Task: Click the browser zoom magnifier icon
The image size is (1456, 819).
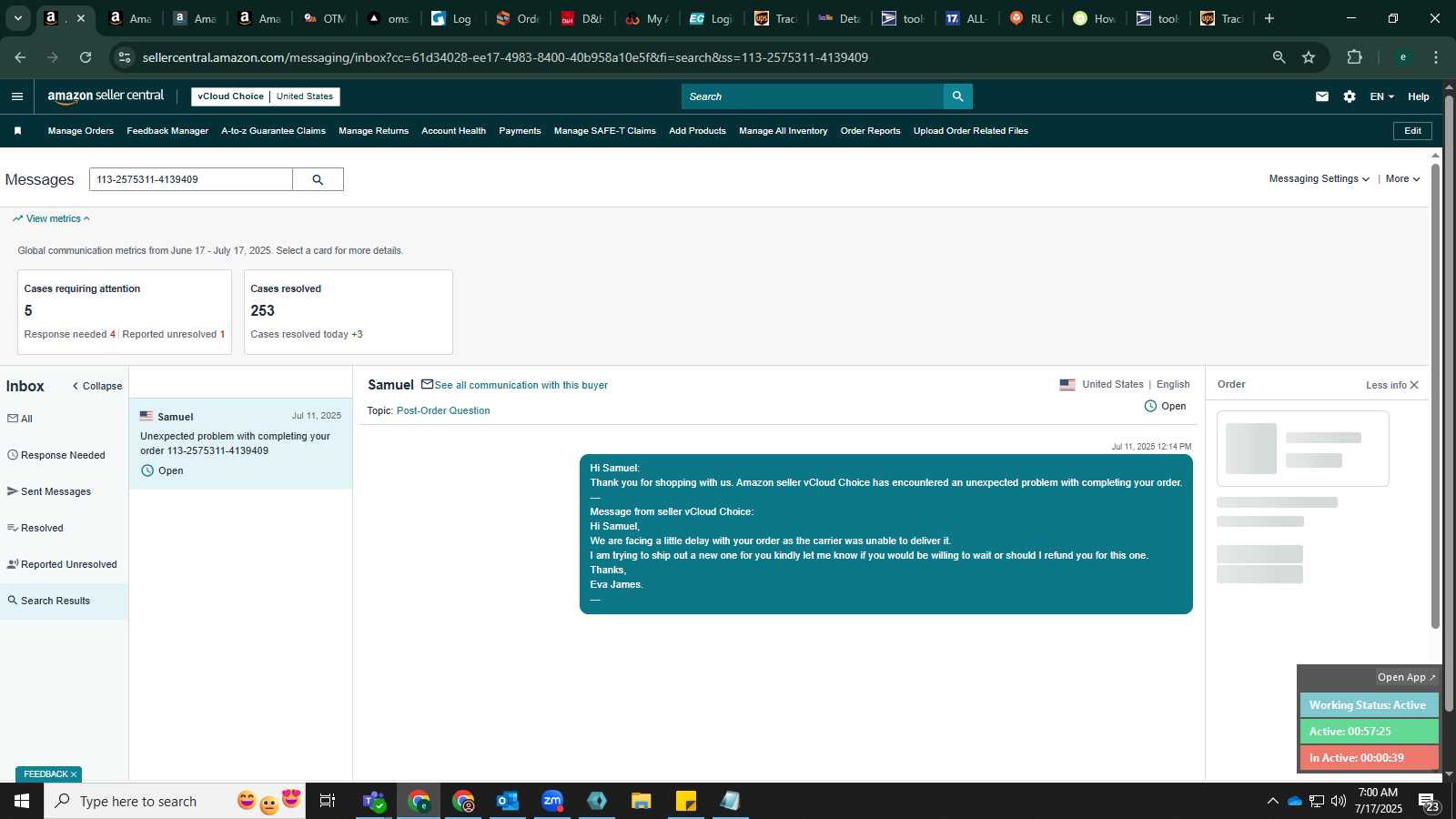Action: tap(1279, 57)
